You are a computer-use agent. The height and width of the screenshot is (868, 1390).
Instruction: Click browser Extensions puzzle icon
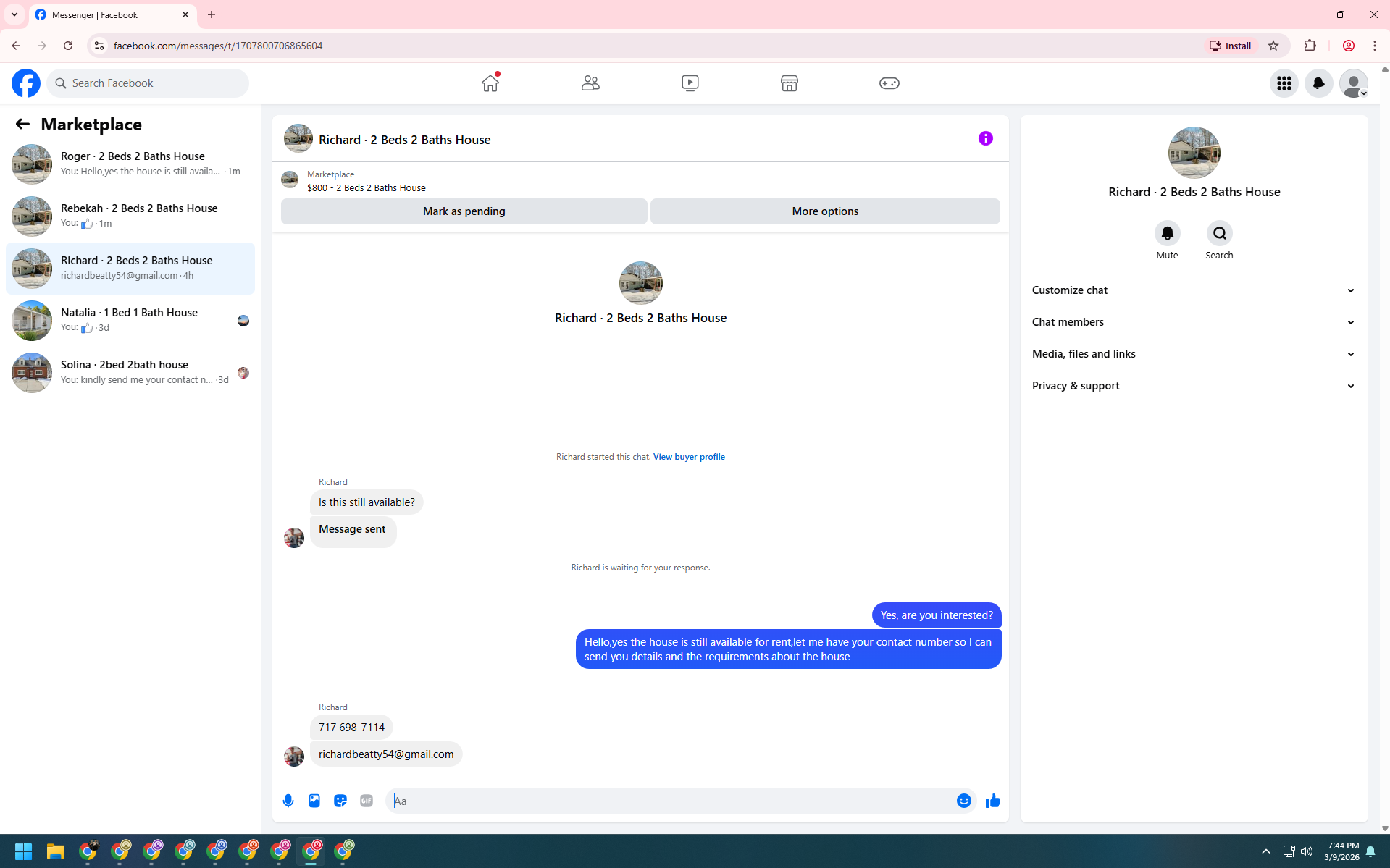pyautogui.click(x=1310, y=46)
